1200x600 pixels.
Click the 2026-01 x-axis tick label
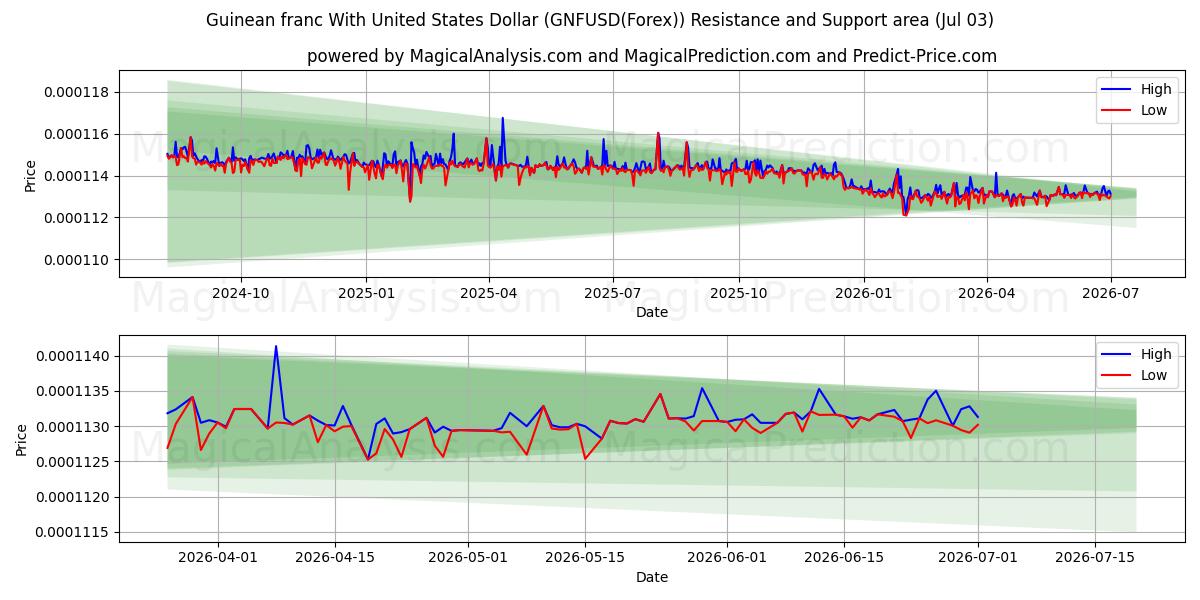point(863,294)
